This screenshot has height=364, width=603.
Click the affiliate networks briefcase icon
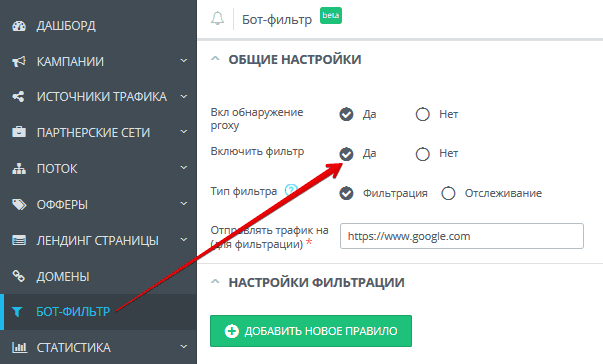tap(19, 132)
